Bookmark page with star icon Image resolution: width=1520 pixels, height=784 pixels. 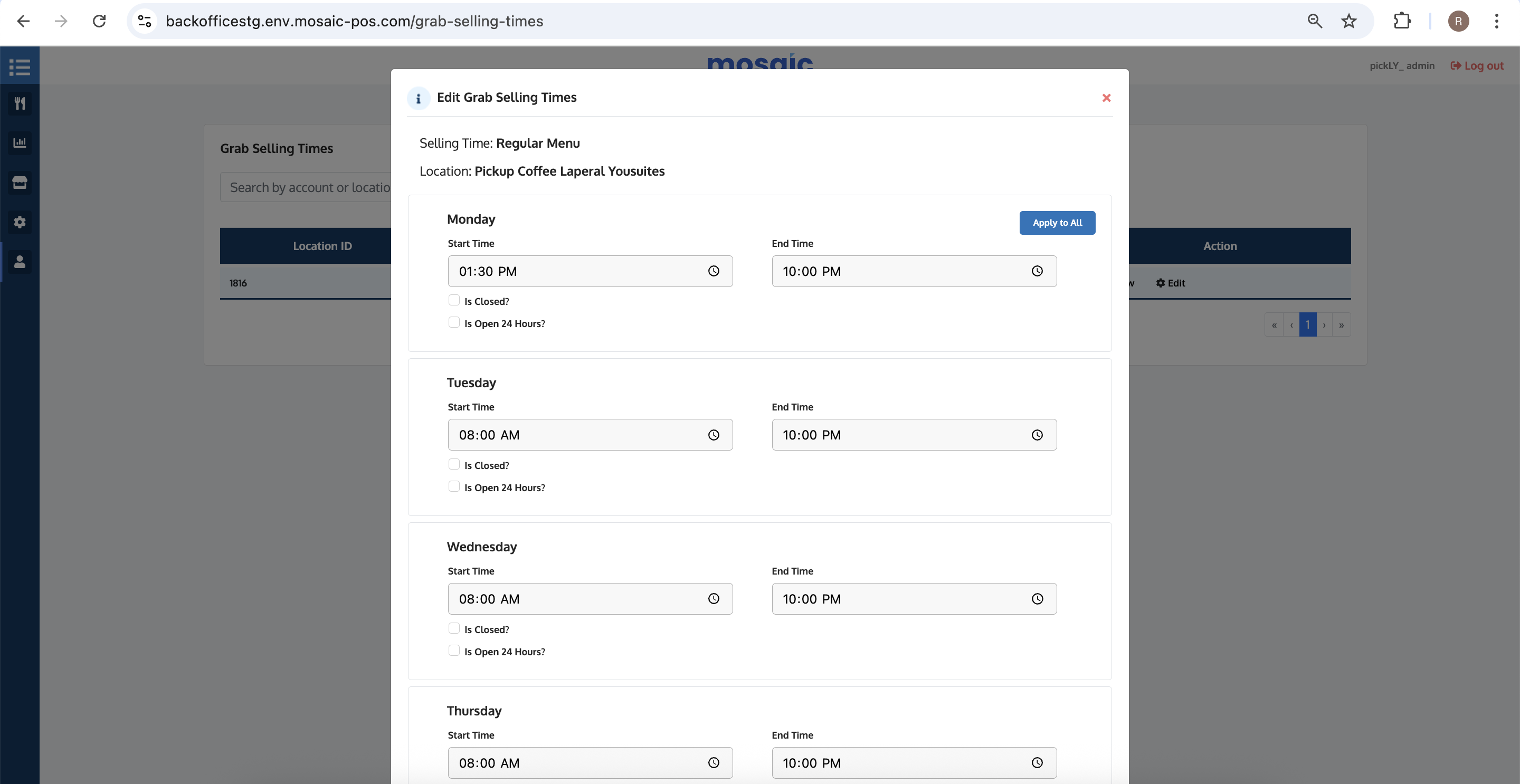1348,21
